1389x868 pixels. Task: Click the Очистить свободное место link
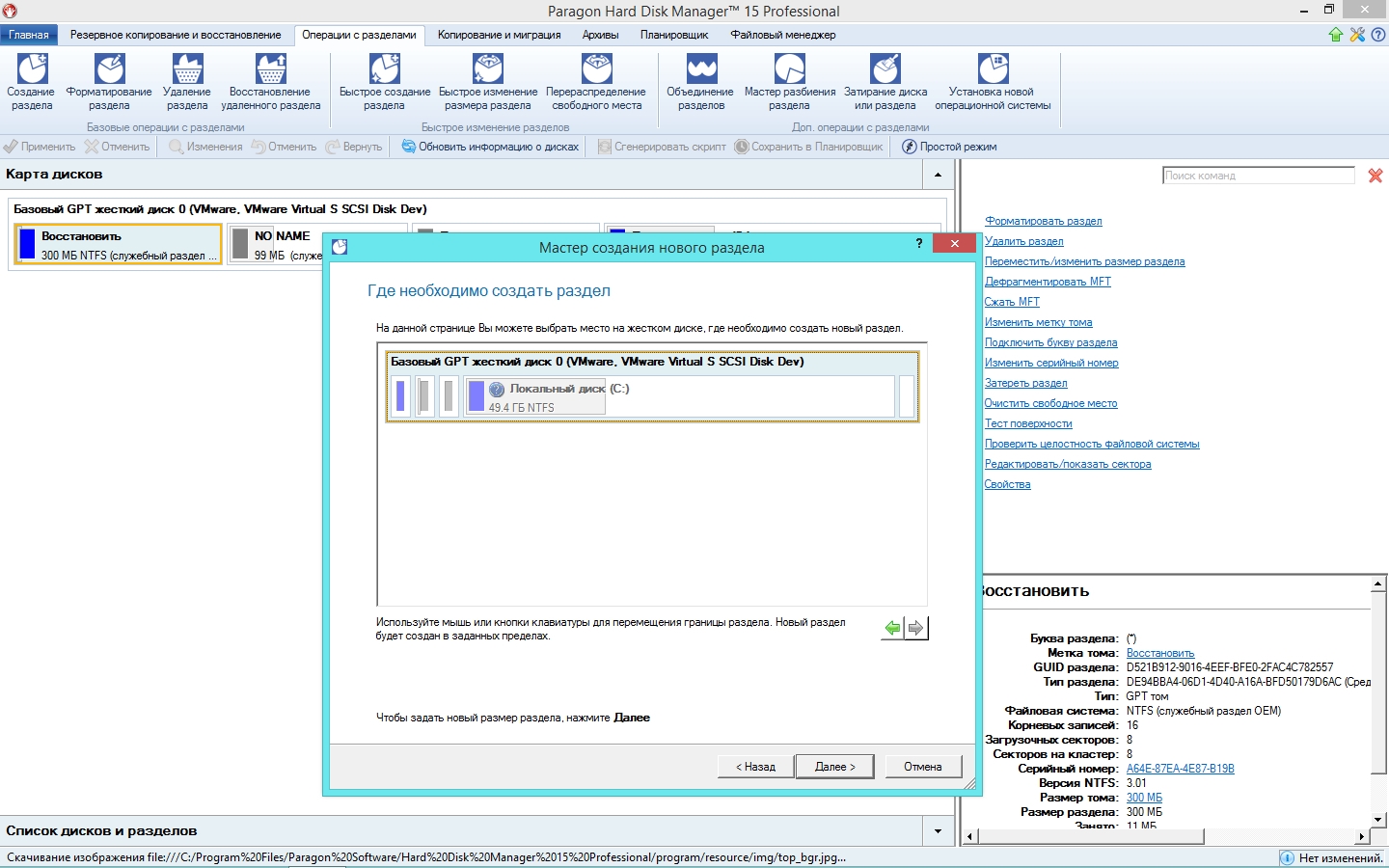tap(1050, 403)
